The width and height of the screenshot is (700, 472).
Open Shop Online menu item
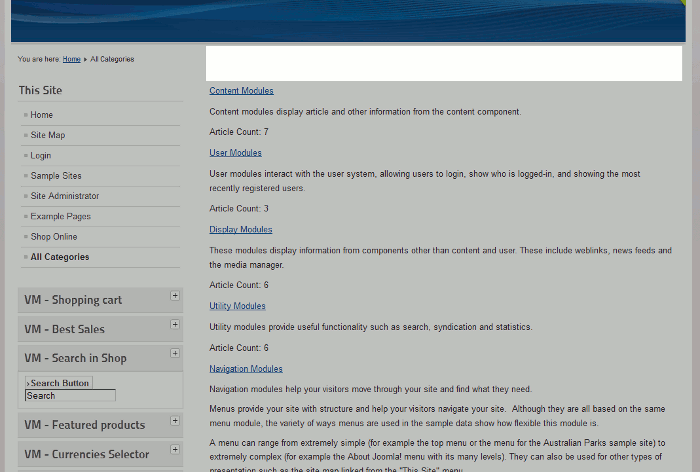click(54, 237)
